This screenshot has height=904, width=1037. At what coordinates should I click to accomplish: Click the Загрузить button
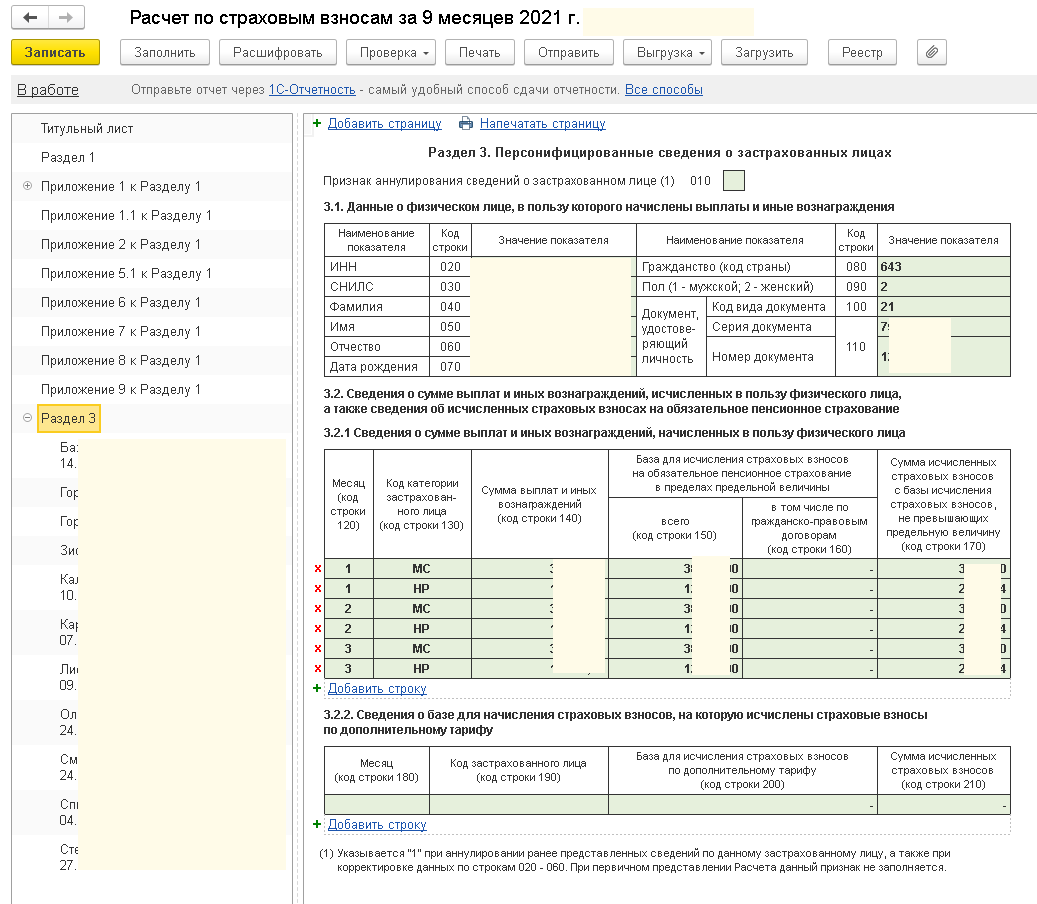pos(764,52)
